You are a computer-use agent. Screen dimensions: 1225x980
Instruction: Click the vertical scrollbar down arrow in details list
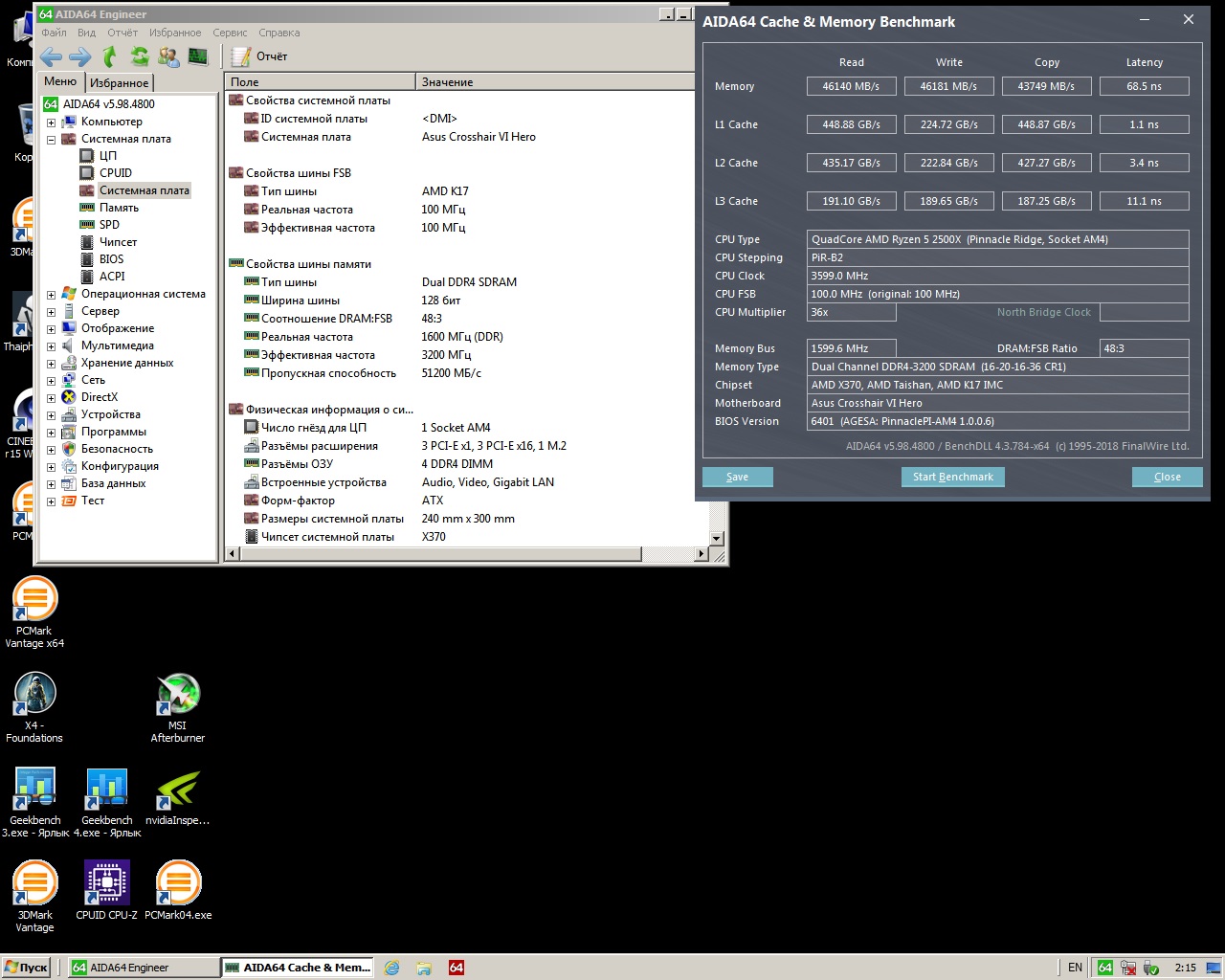tap(716, 539)
